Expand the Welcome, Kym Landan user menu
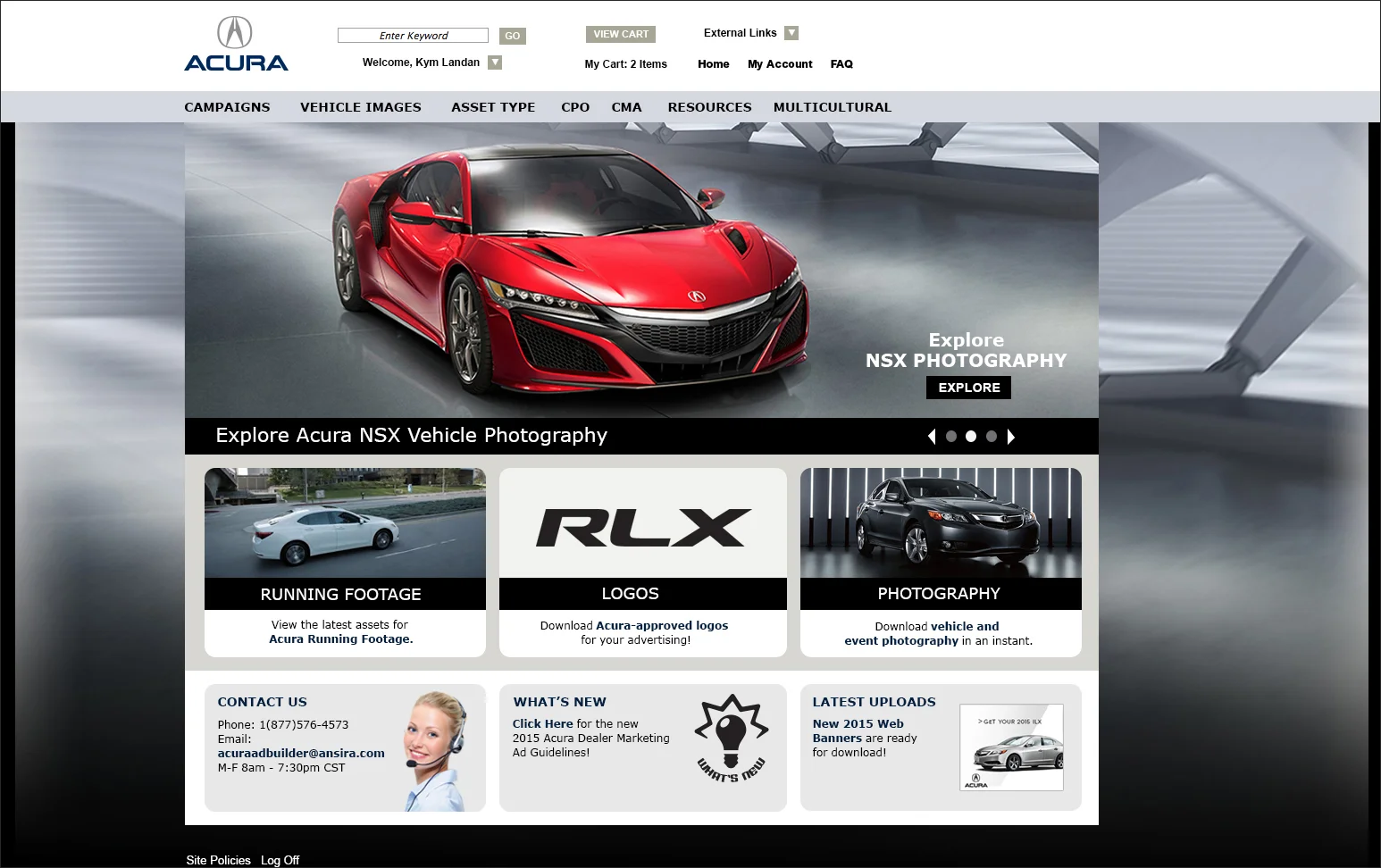 click(495, 62)
